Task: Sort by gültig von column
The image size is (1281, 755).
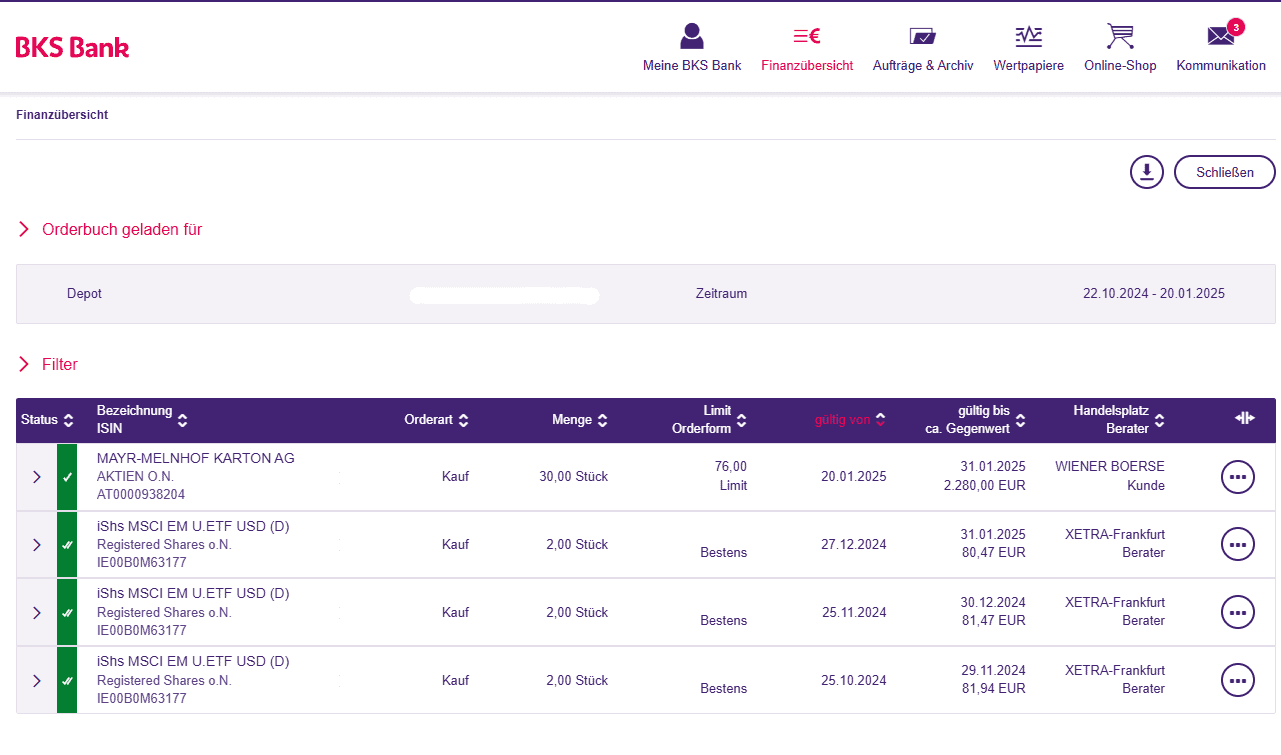Action: coord(850,420)
